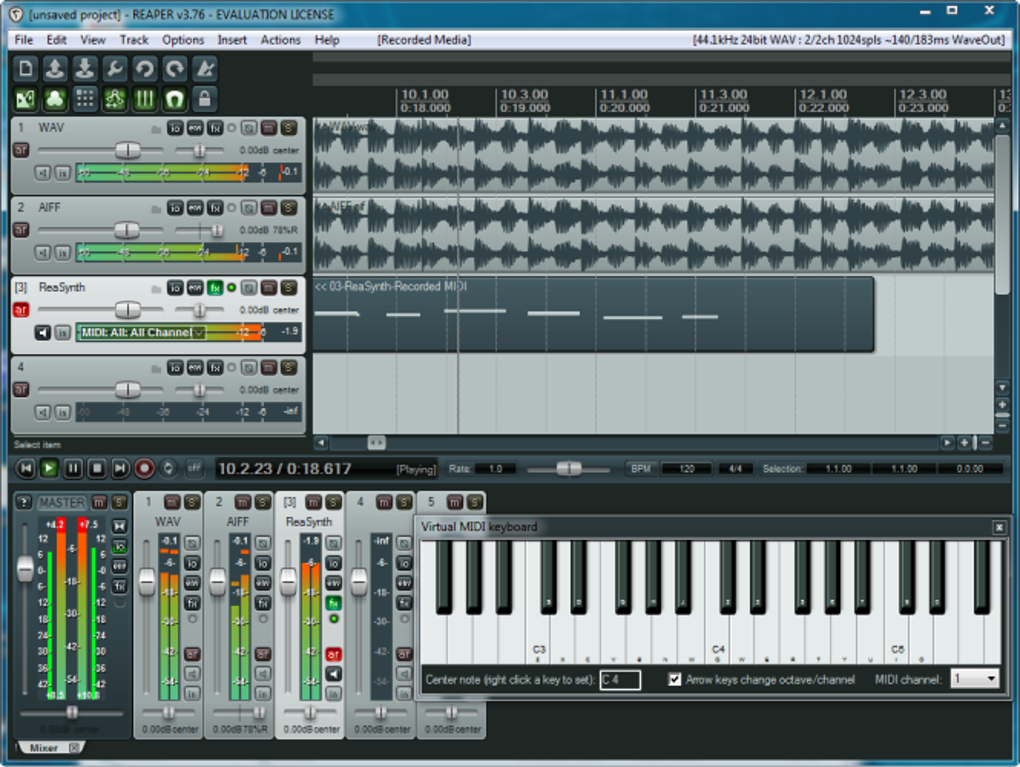
Task: Click the Undo toolbar icon
Action: [x=145, y=69]
